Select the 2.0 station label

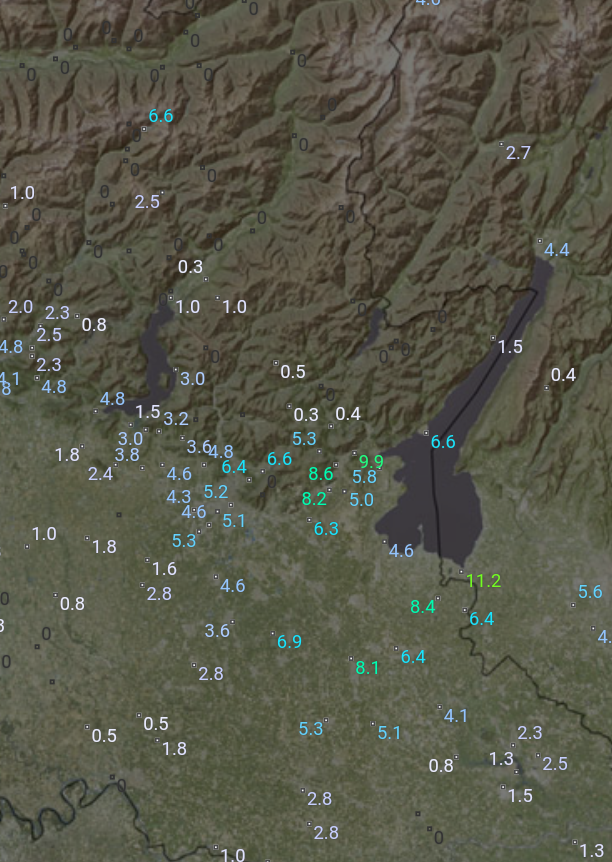coord(20,307)
